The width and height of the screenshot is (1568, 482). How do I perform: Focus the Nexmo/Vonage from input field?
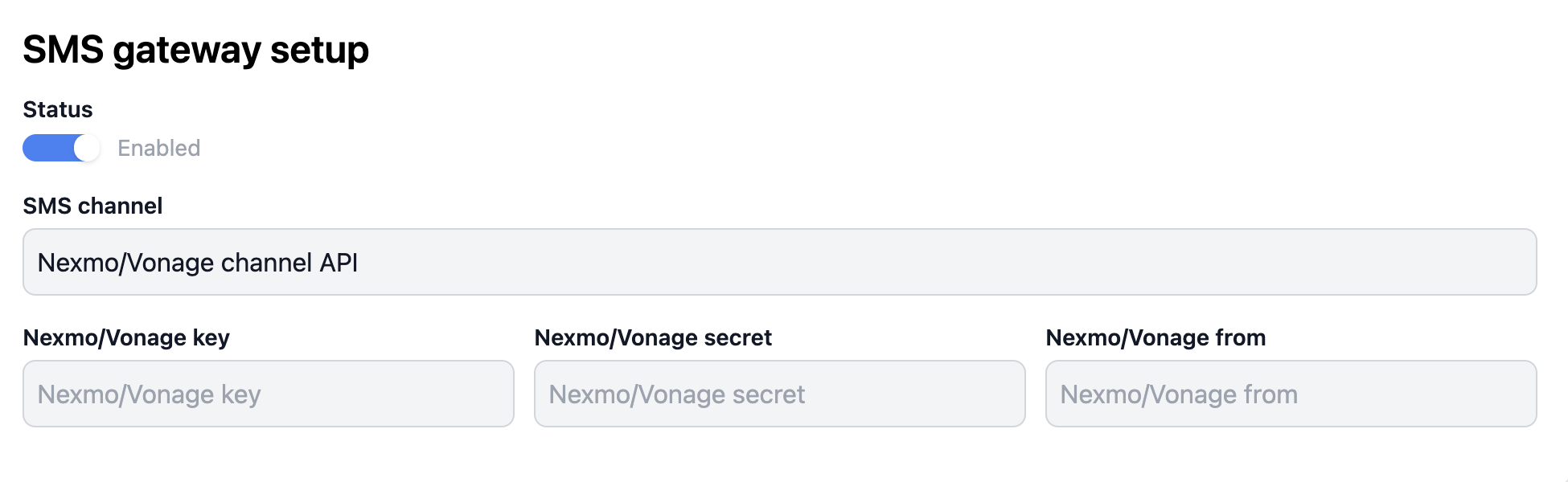point(1291,394)
